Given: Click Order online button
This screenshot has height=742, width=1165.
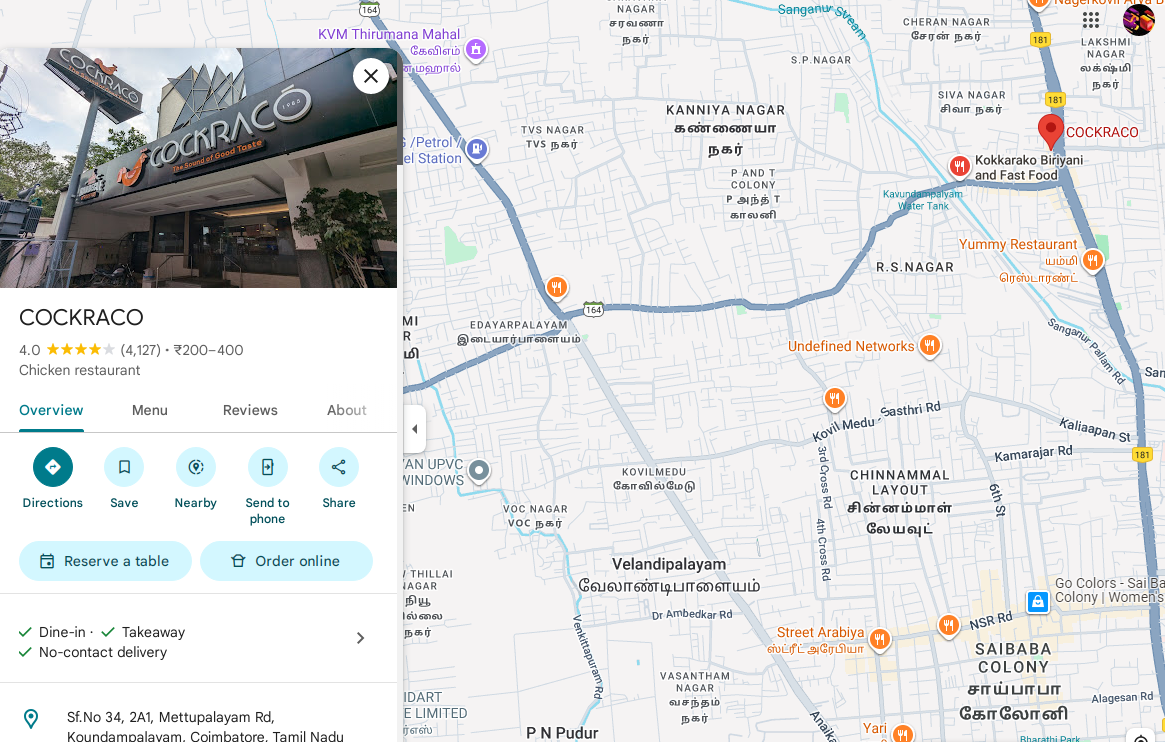Looking at the screenshot, I should (286, 561).
